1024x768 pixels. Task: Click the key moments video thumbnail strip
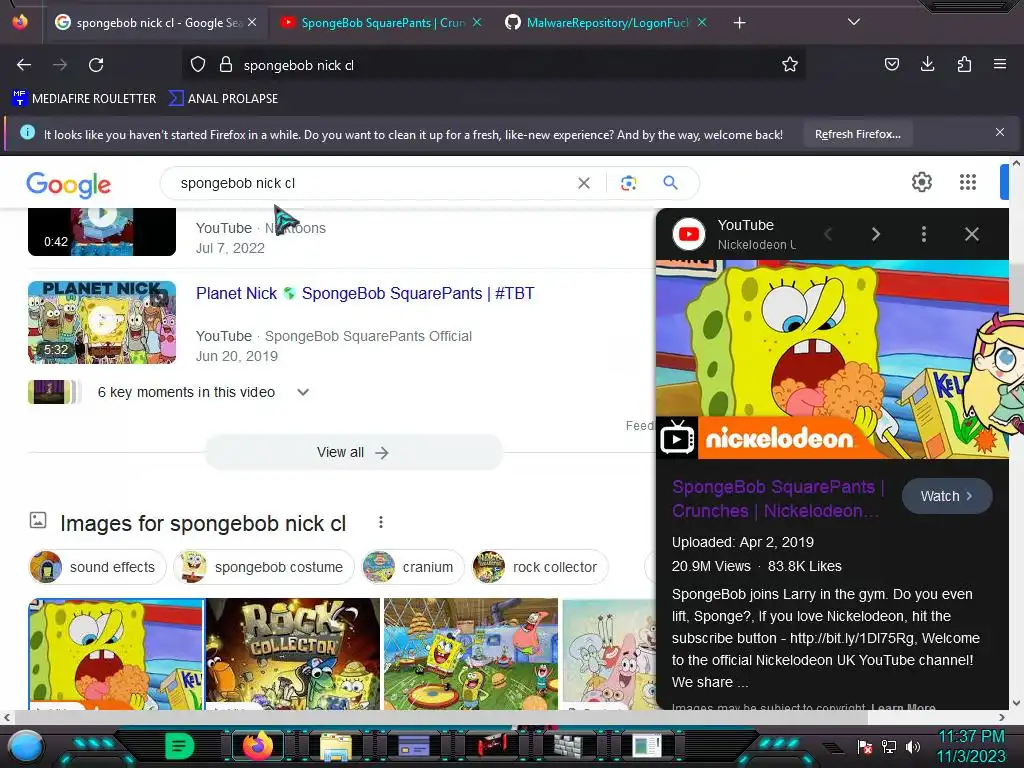54,392
